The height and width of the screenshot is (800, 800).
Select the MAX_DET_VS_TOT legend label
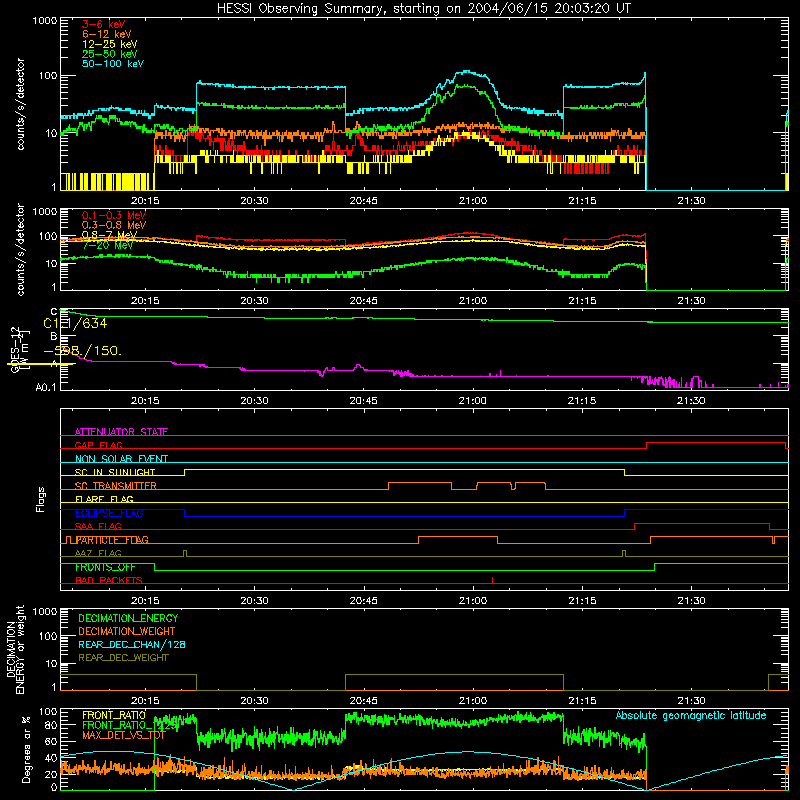[124, 735]
